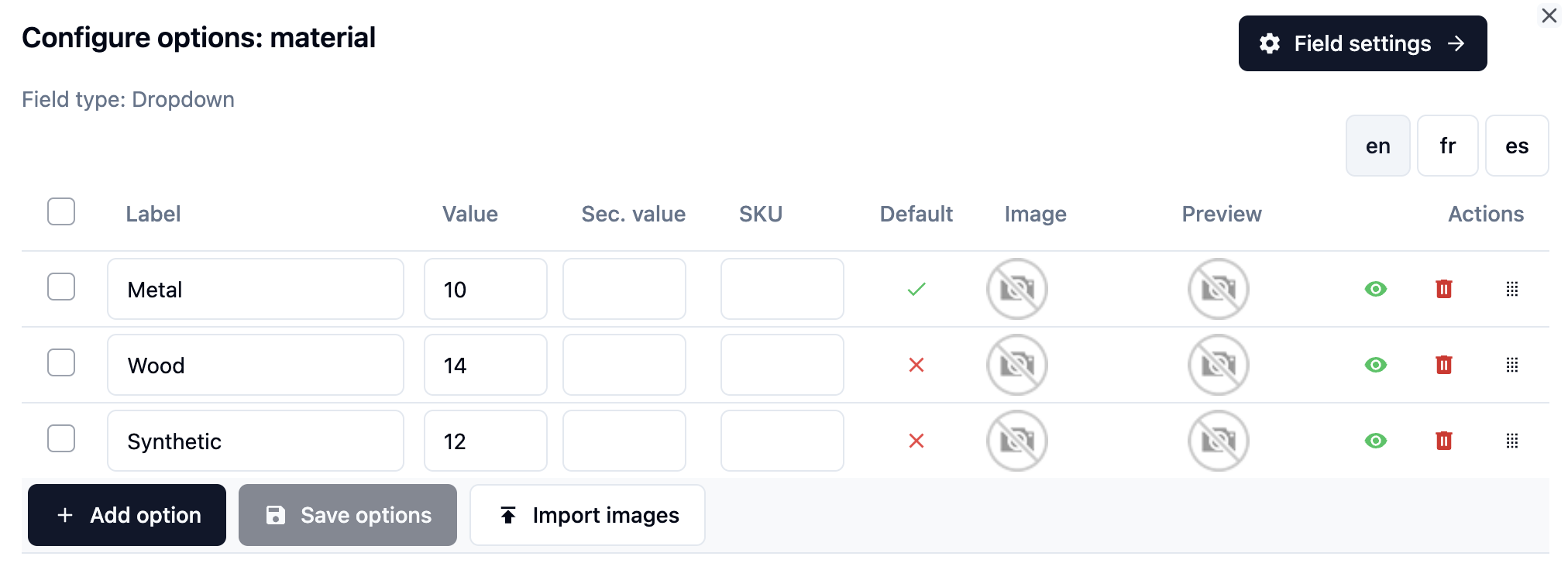Click the drag handle beside Synthetic

coord(1512,440)
